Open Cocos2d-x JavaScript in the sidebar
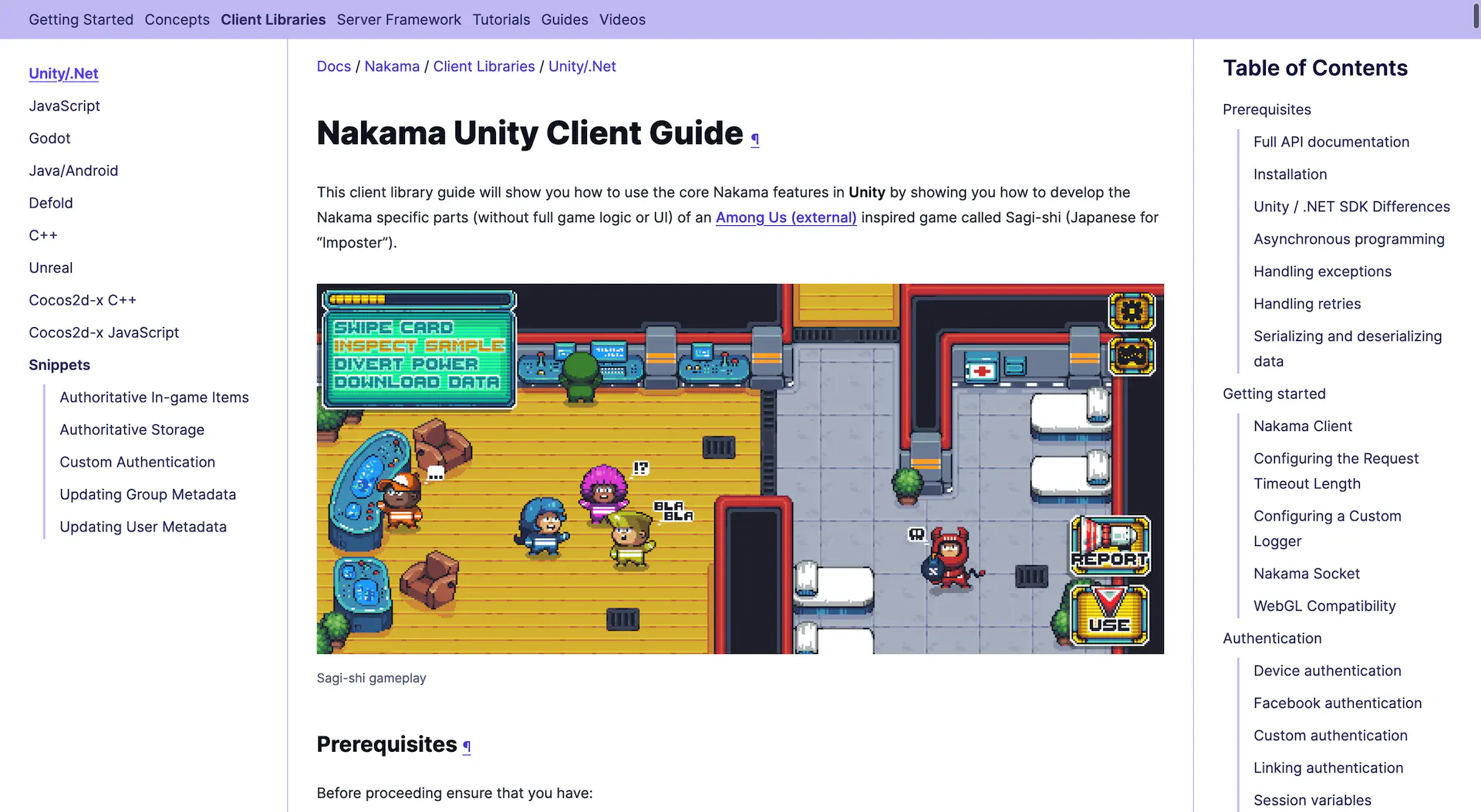1481x812 pixels. point(103,332)
